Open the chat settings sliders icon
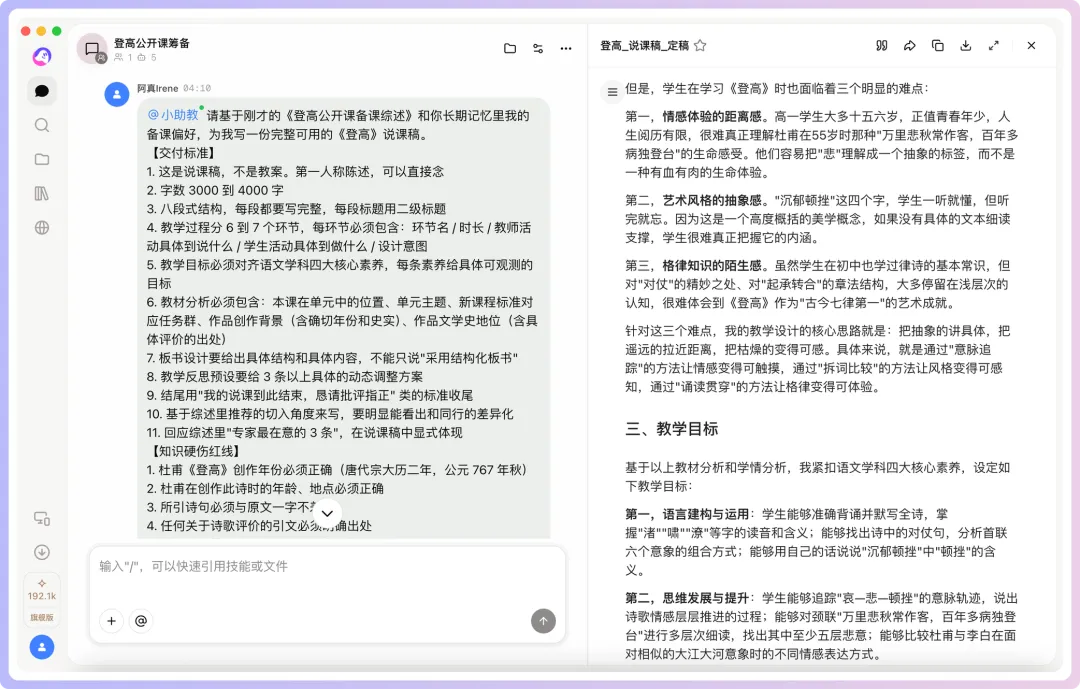This screenshot has height=689, width=1080. 538,48
